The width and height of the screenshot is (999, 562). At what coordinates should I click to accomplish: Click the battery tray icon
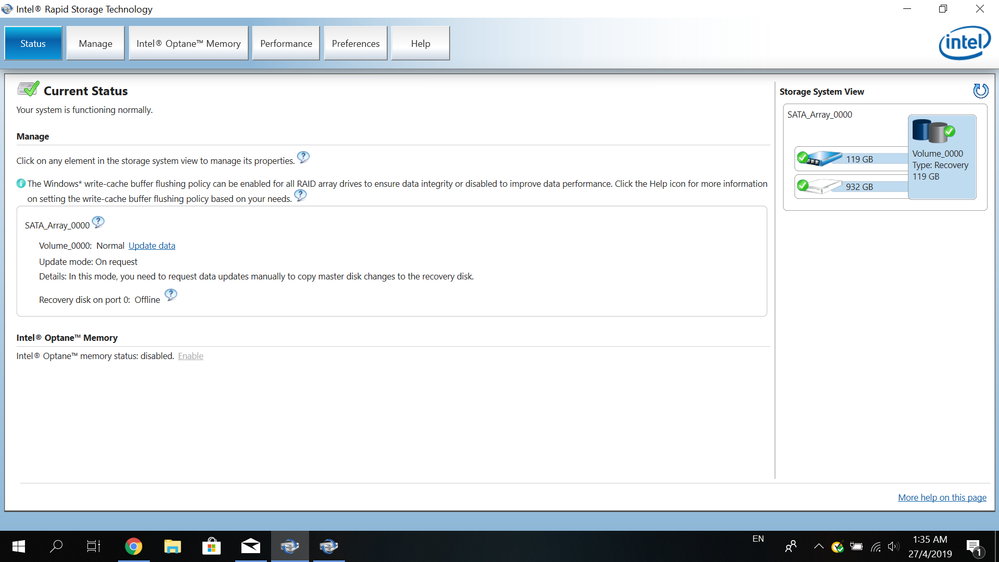pyautogui.click(x=856, y=547)
